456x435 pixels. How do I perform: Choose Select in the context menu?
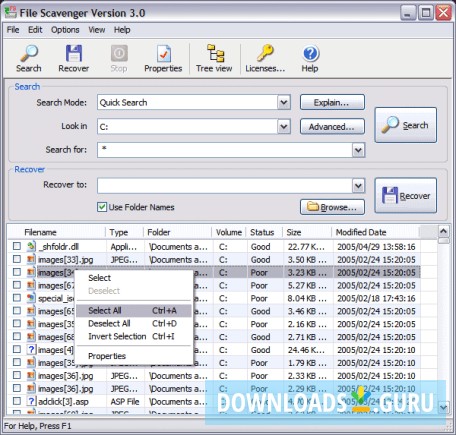[x=134, y=278]
